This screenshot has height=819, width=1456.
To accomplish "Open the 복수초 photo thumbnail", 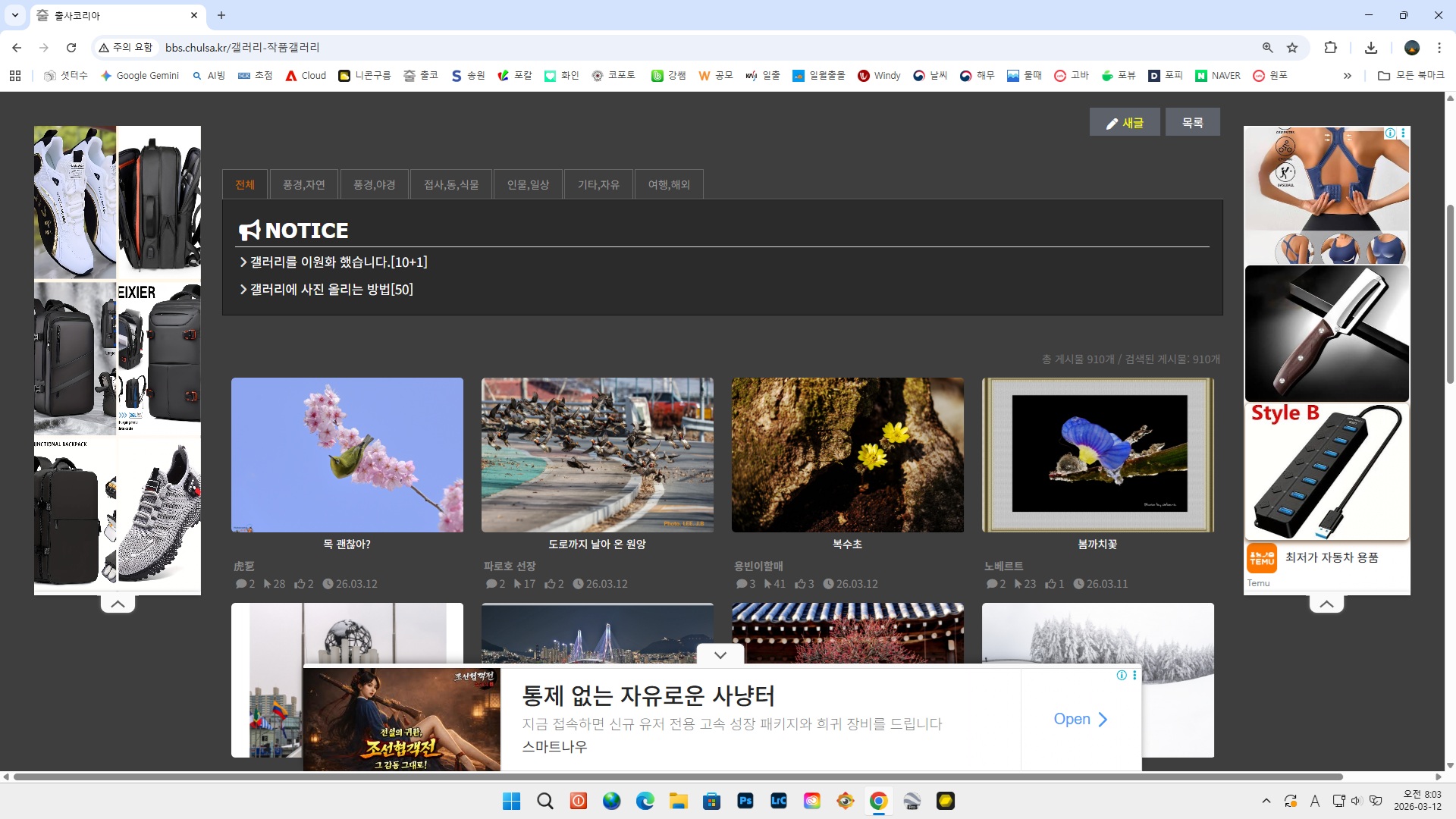I will coord(847,455).
